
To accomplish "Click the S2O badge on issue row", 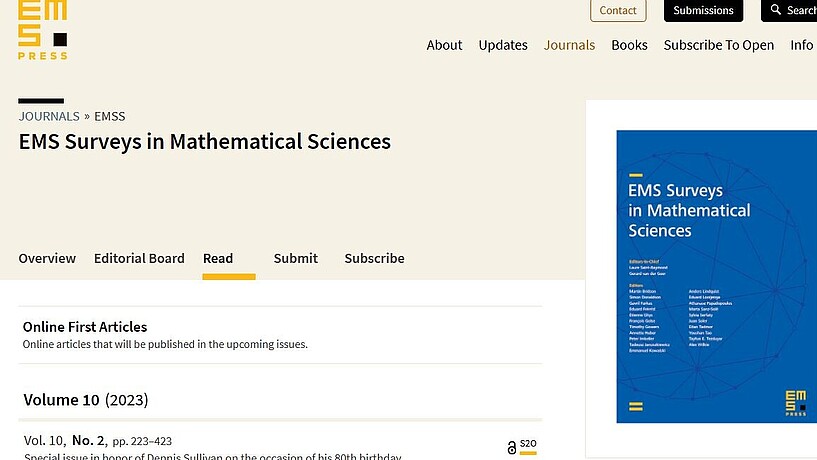I will click(x=528, y=446).
